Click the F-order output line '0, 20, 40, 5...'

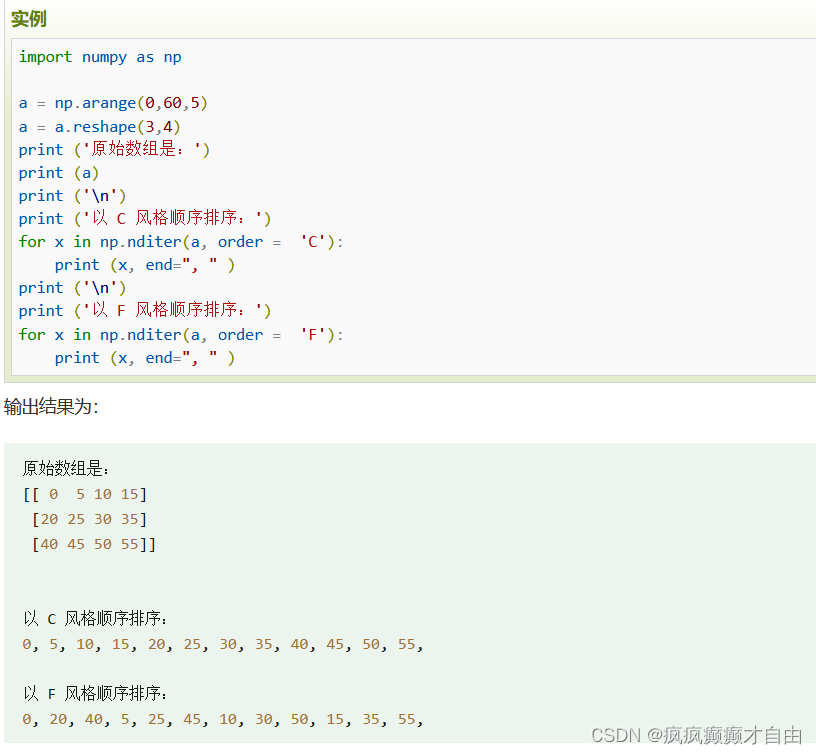click(x=223, y=719)
